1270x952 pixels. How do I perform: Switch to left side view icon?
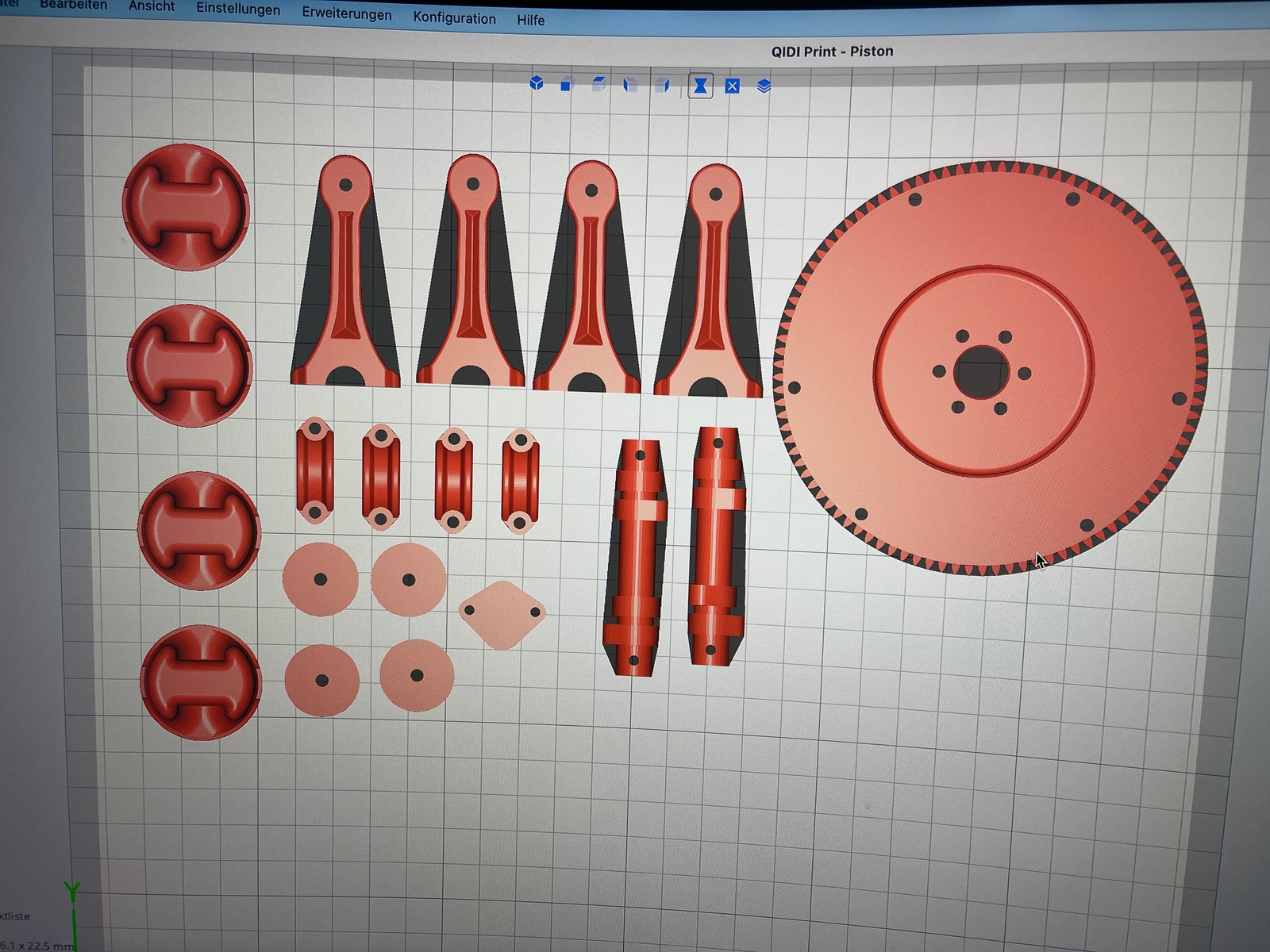click(x=630, y=85)
